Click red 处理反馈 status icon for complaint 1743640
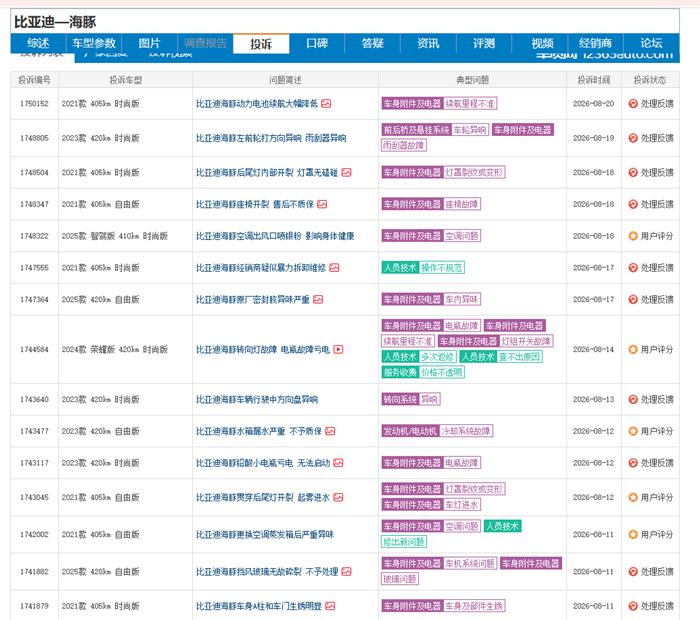 click(633, 399)
